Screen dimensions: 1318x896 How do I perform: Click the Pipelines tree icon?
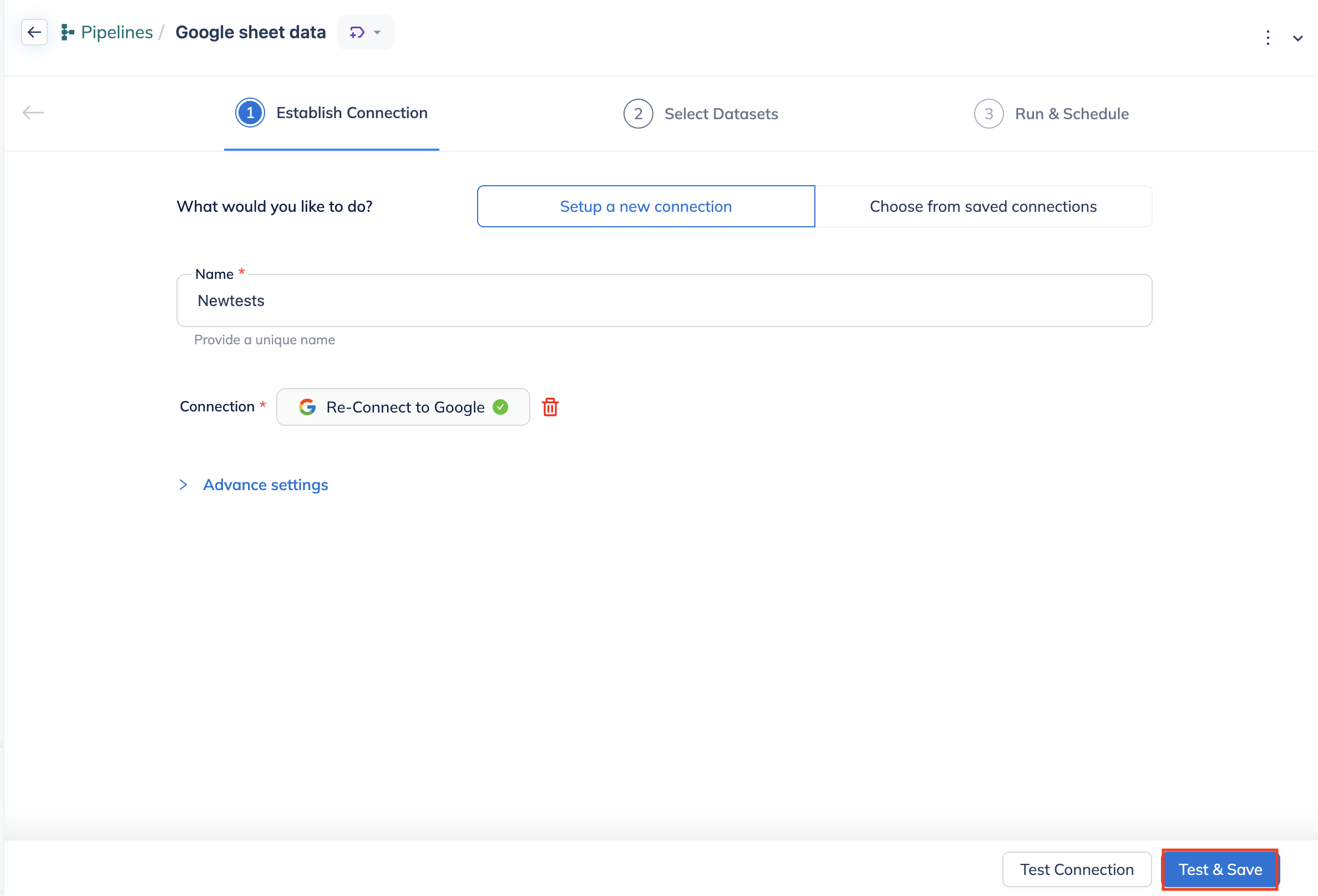[68, 32]
